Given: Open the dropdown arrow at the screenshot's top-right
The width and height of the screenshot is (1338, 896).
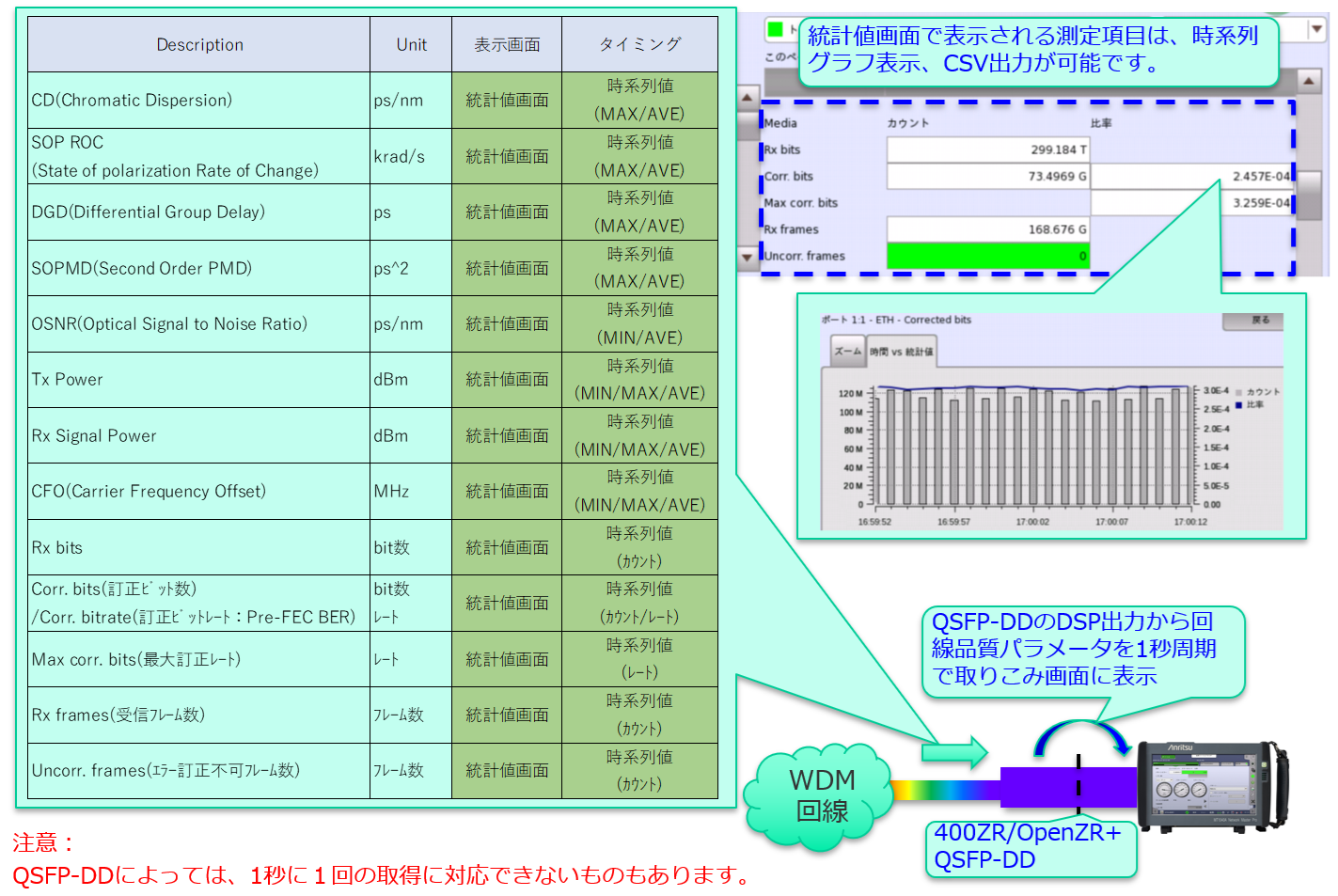Looking at the screenshot, I should click(x=1316, y=29).
